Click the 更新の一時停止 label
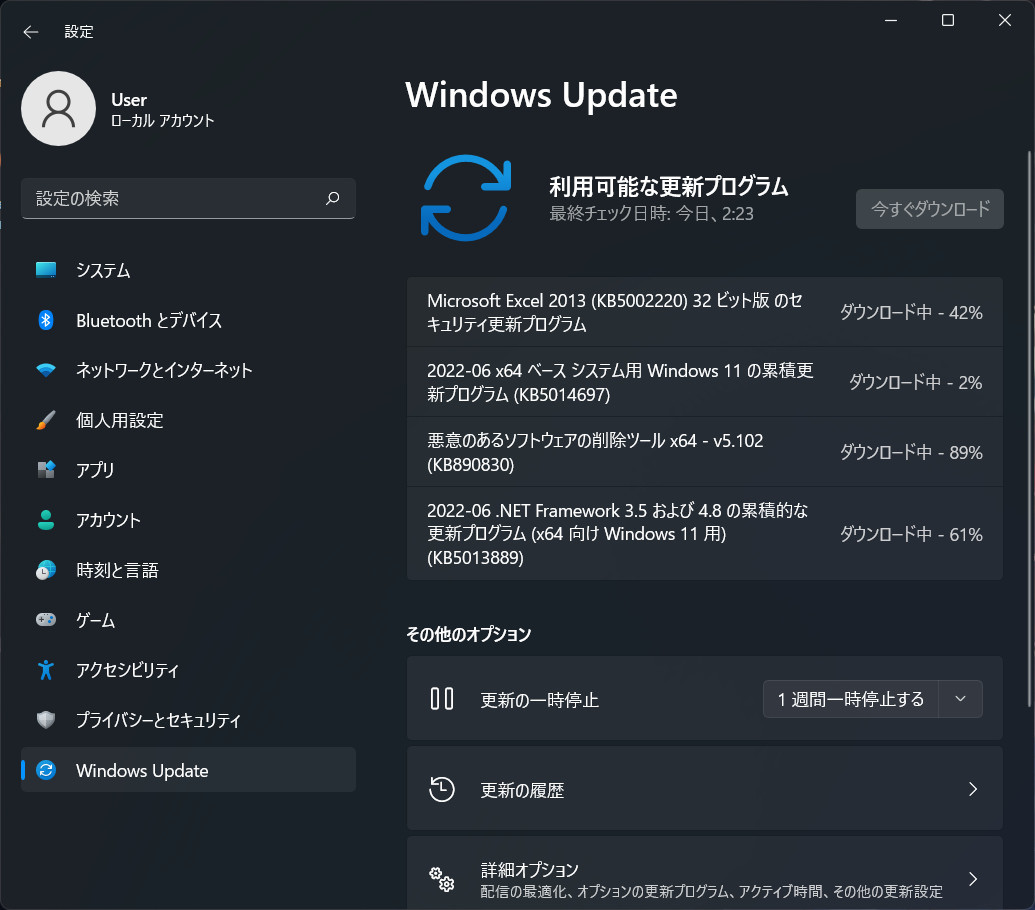The width and height of the screenshot is (1035, 910). [x=539, y=699]
